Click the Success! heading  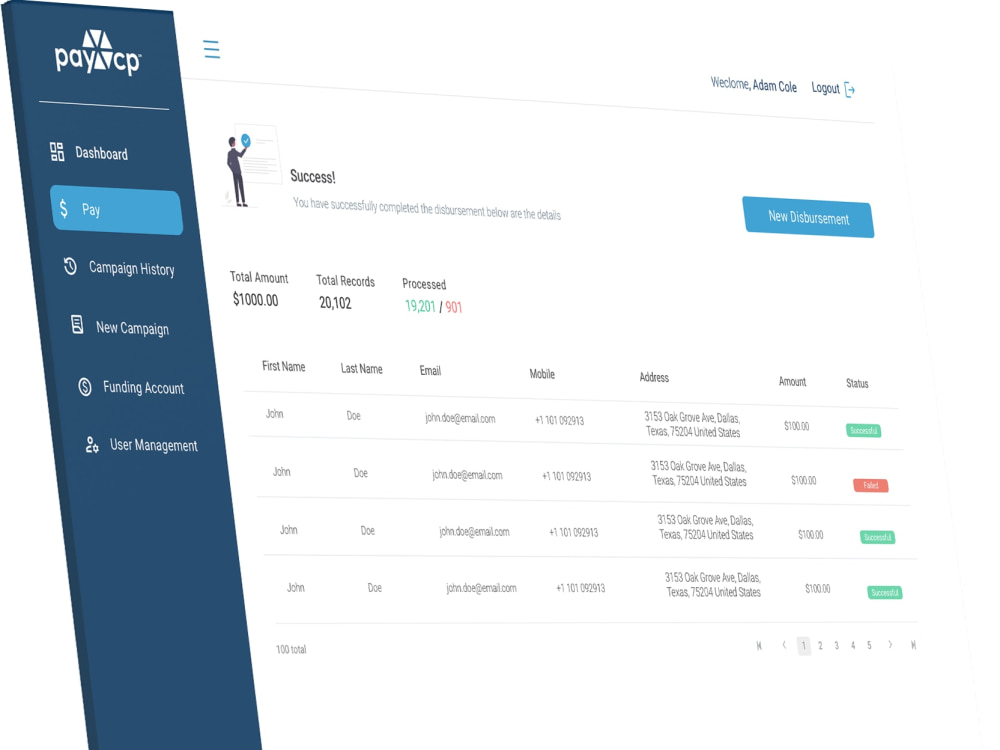click(x=312, y=176)
